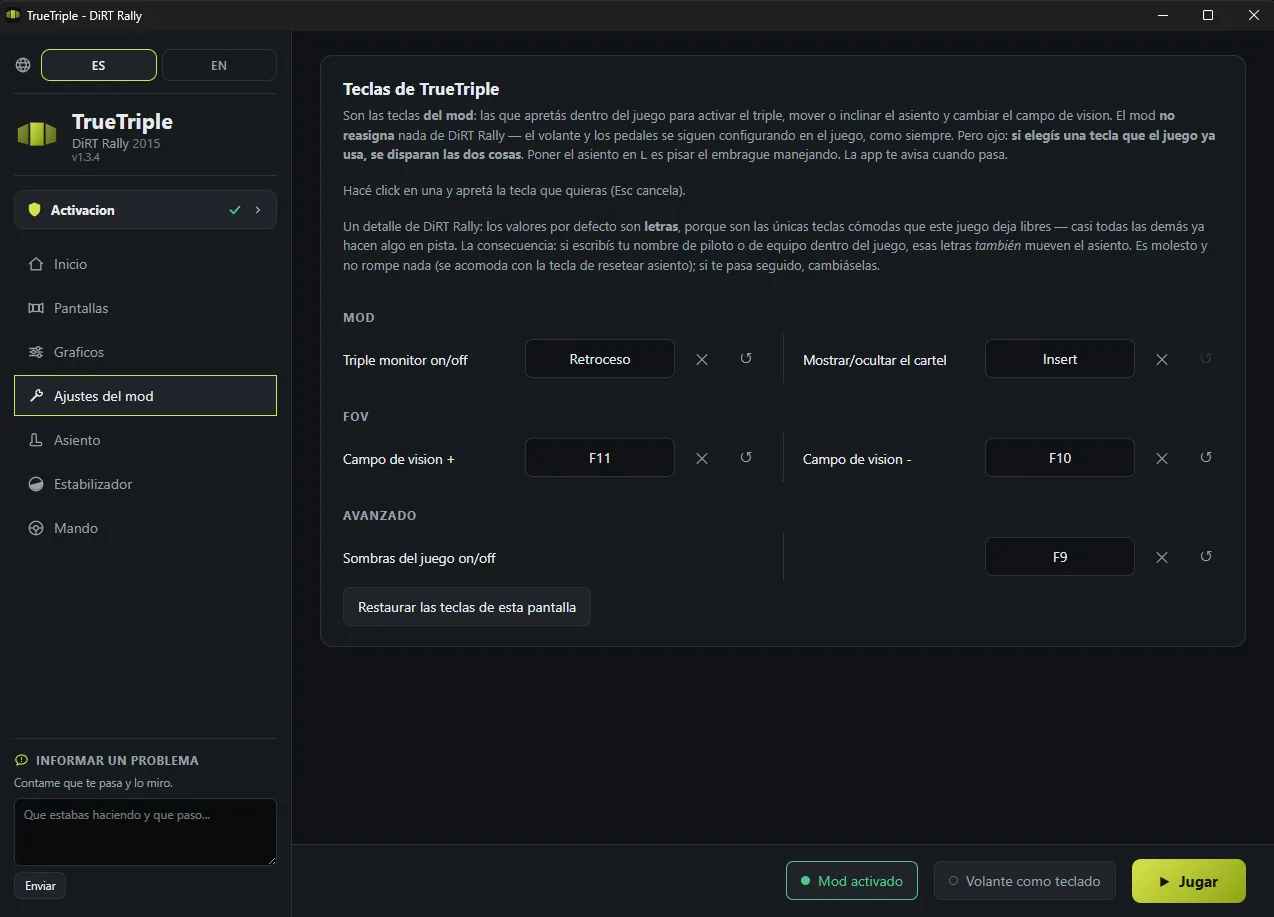Open the Estabilizador section
Image resolution: width=1274 pixels, height=917 pixels.
[145, 484]
